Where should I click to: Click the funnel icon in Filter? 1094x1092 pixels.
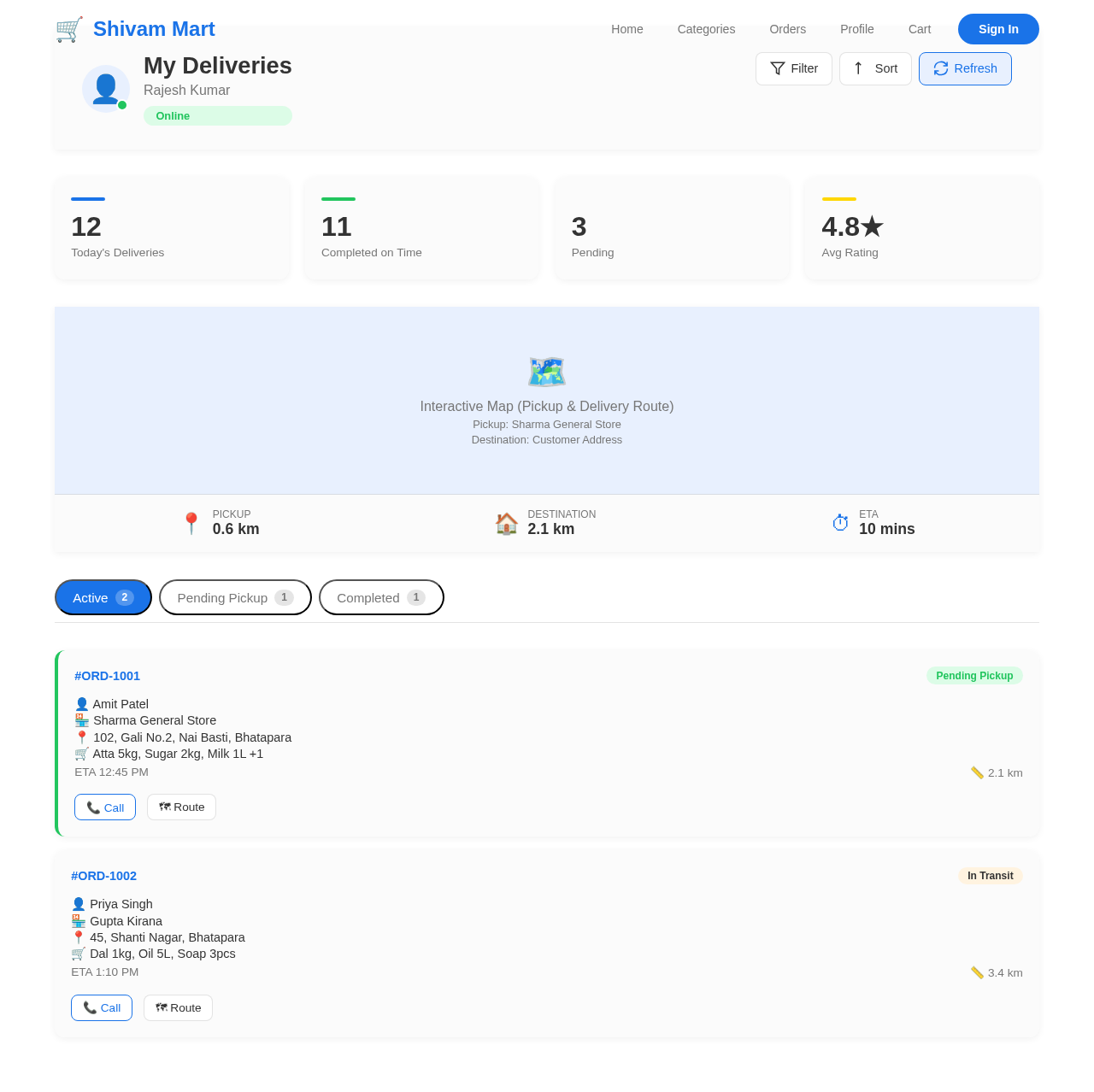pos(778,68)
